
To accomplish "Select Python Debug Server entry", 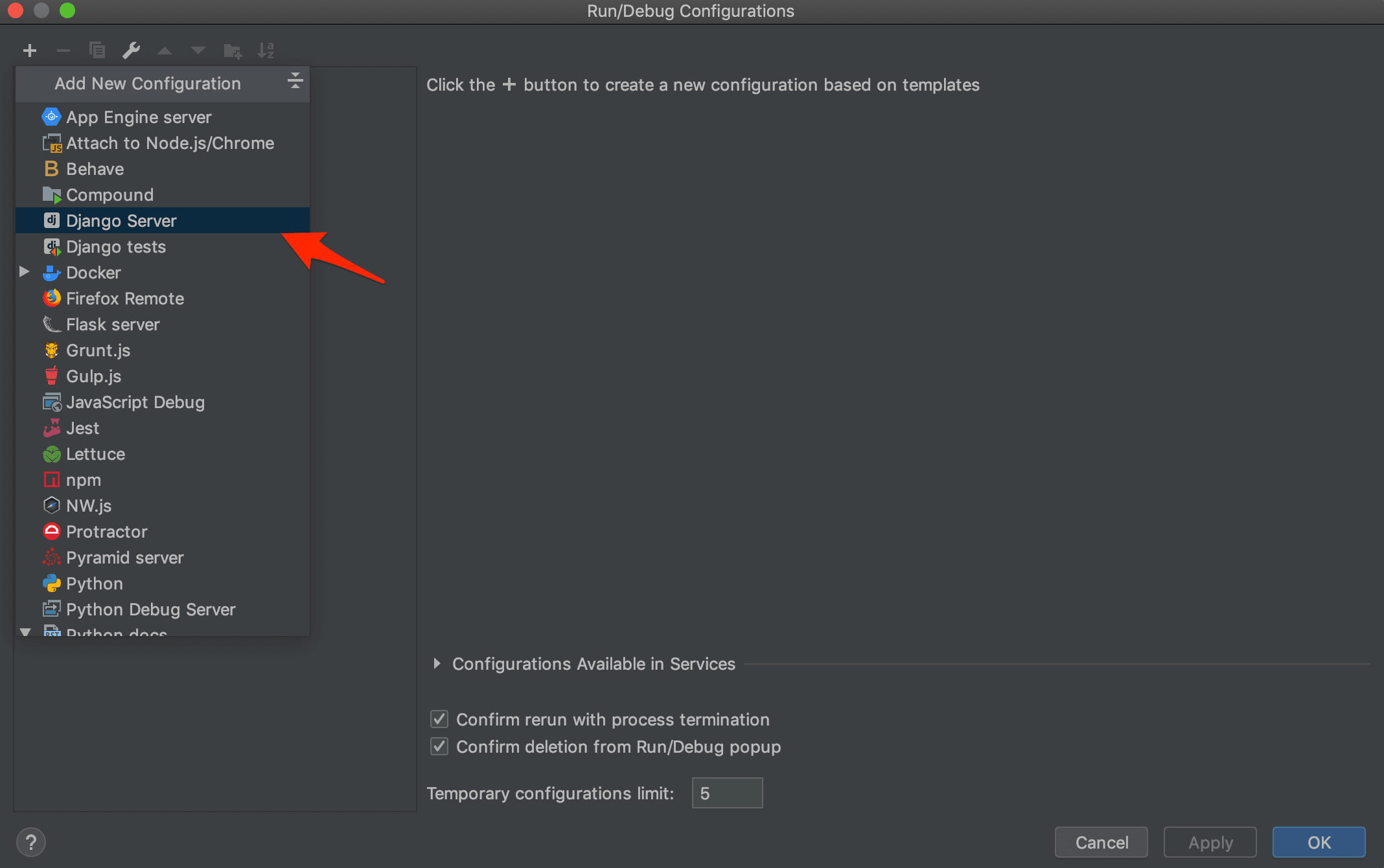I will 163,610.
